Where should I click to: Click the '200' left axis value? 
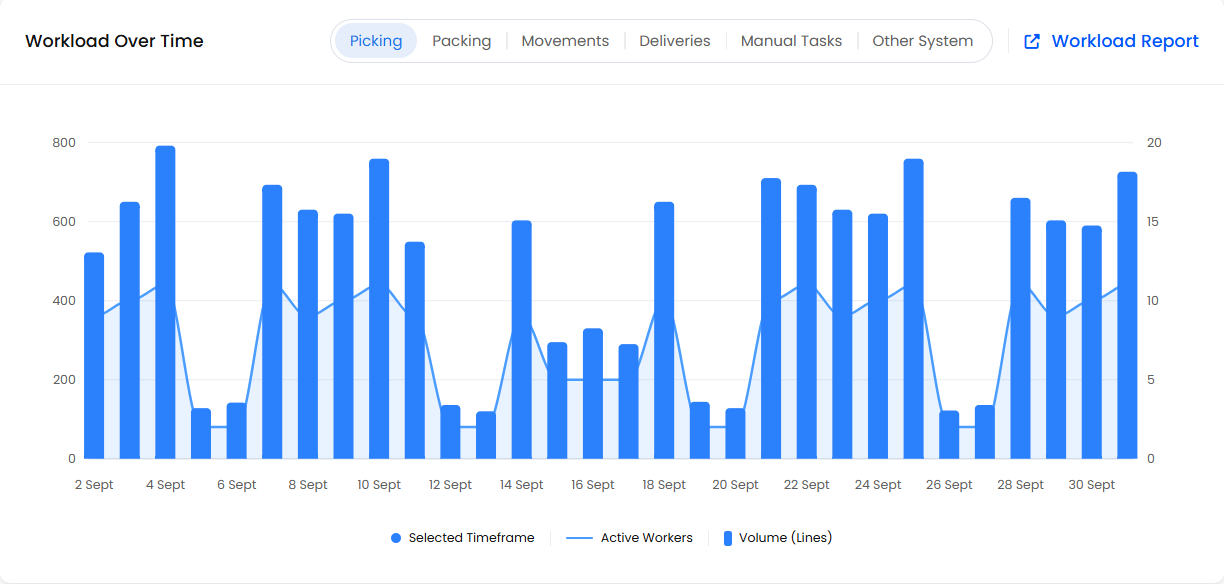pos(64,380)
